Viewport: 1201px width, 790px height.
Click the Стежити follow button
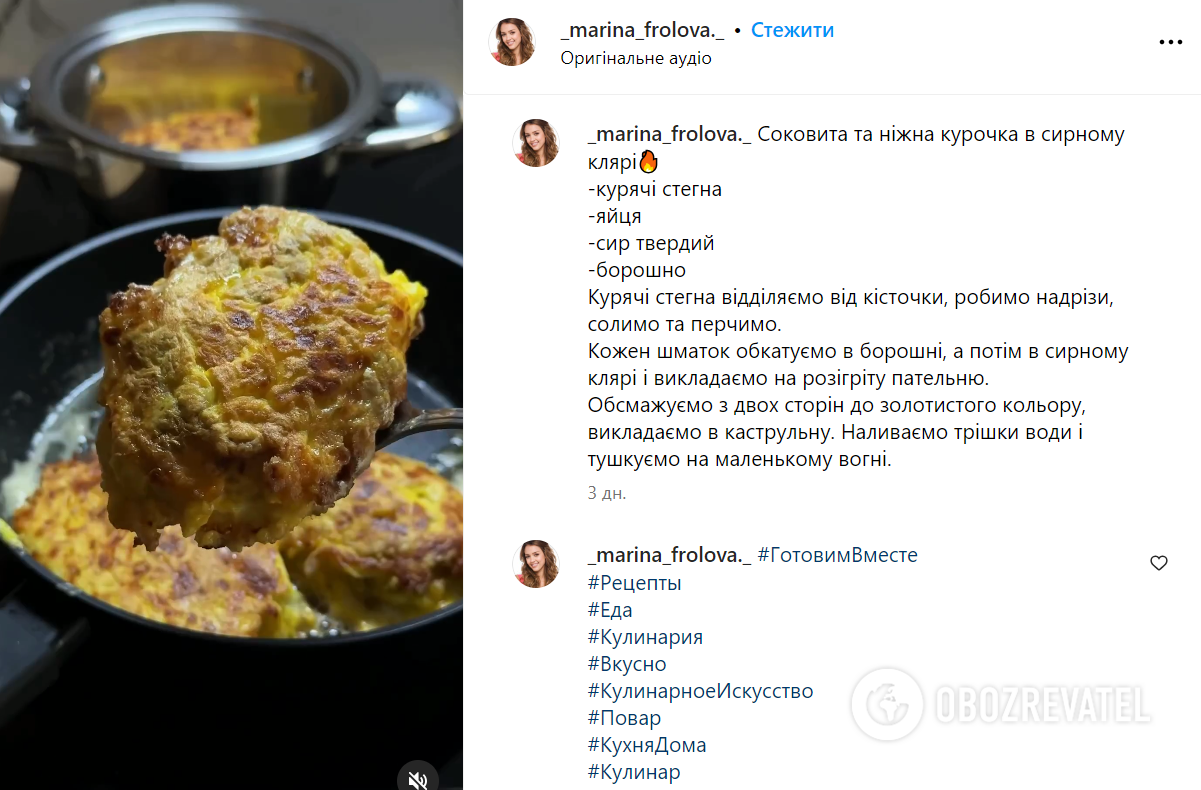[792, 31]
